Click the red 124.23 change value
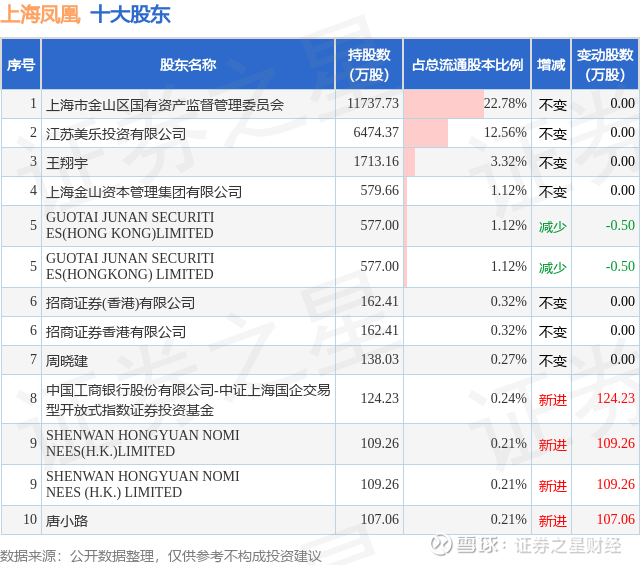640x565 pixels. (616, 398)
